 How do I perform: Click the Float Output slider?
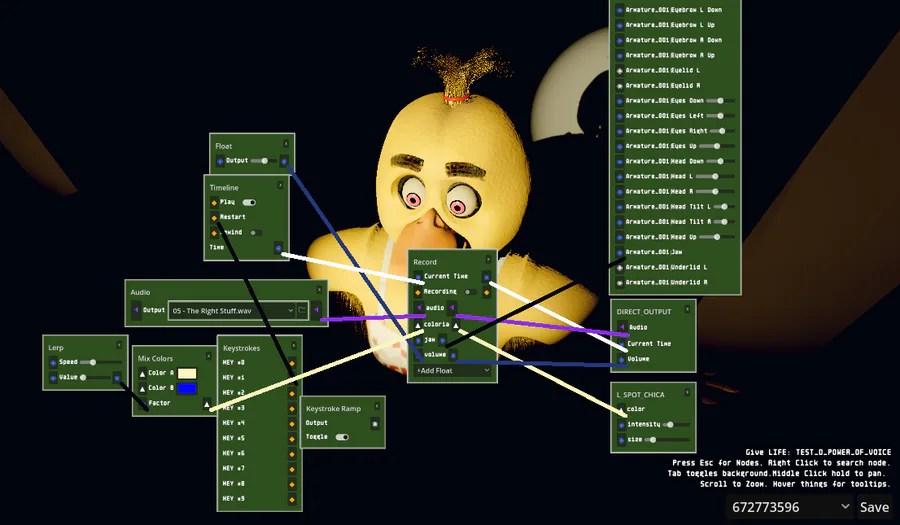[x=263, y=161]
